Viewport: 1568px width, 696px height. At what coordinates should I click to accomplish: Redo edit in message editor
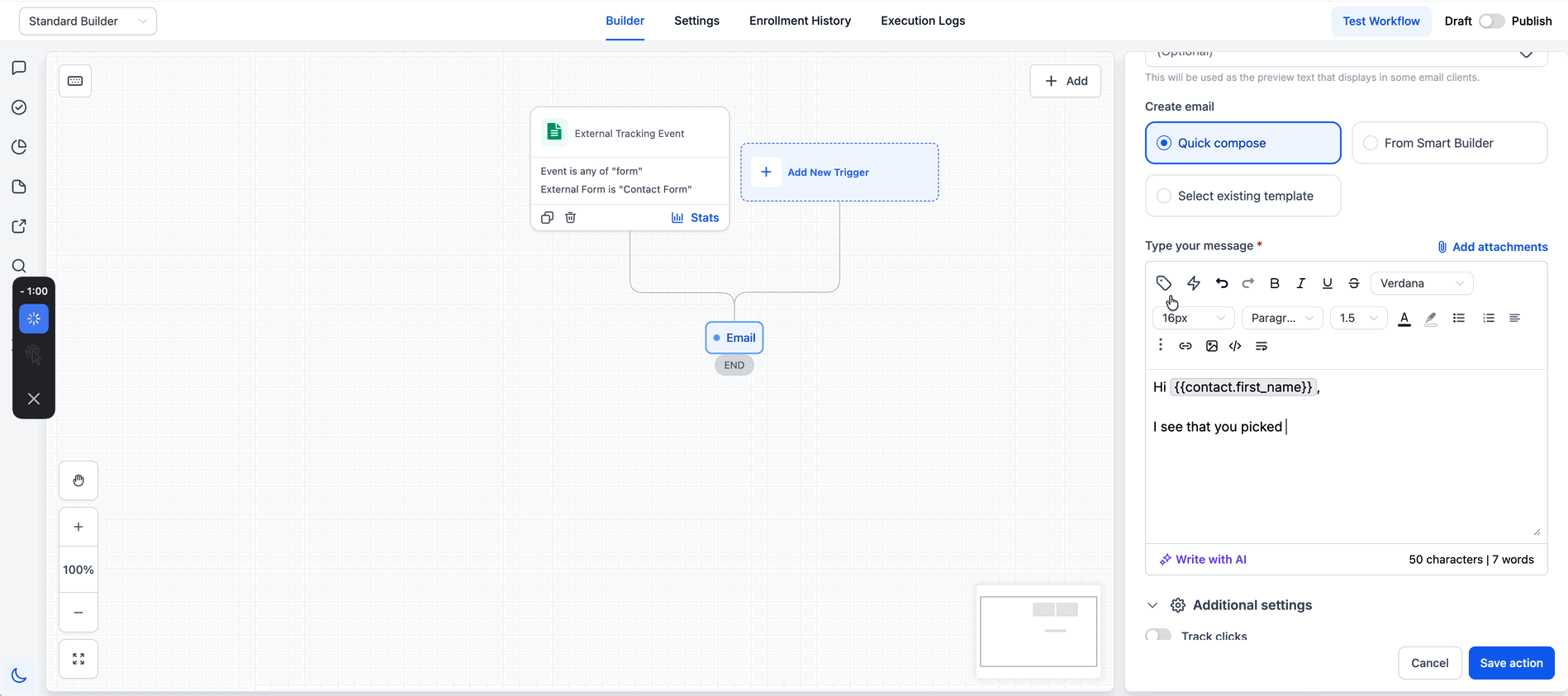coord(1248,283)
